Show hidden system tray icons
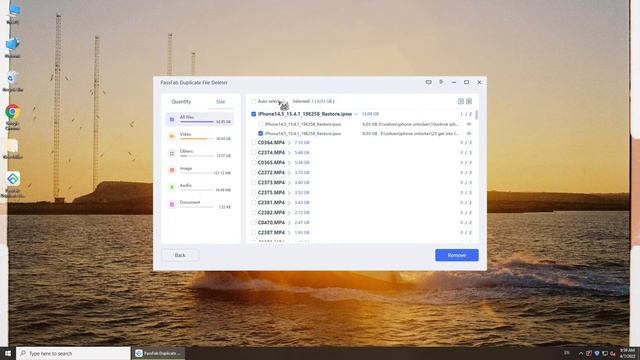 tap(581, 353)
